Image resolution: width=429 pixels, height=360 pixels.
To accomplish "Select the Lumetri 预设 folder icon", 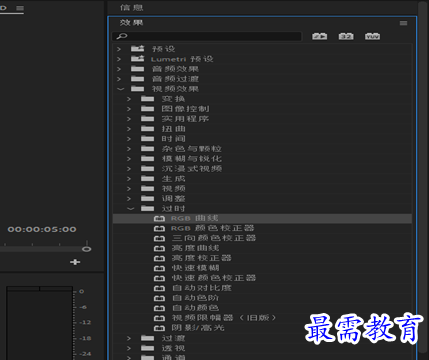I will tap(137, 59).
